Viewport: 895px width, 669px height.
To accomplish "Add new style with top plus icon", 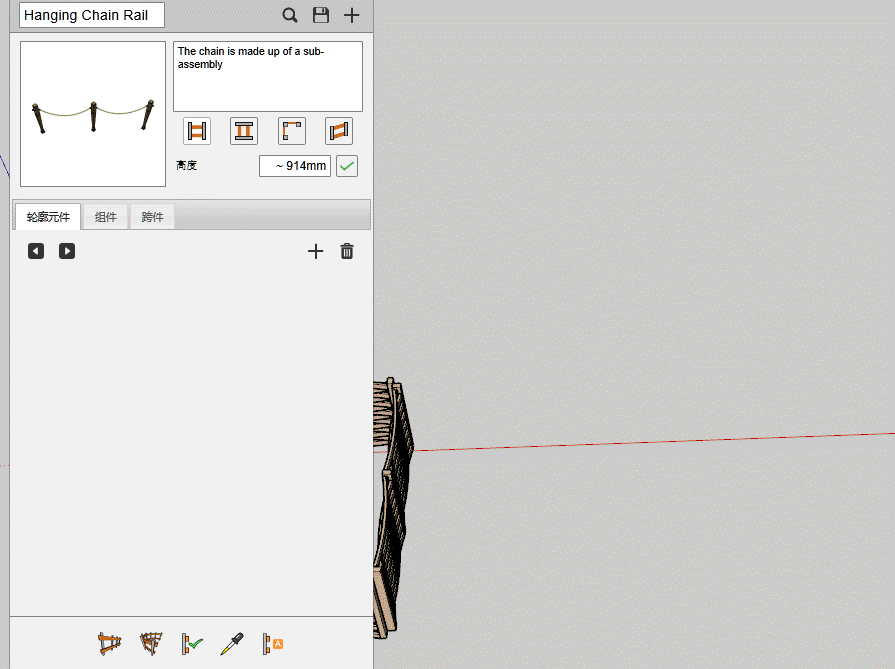I will click(x=352, y=15).
